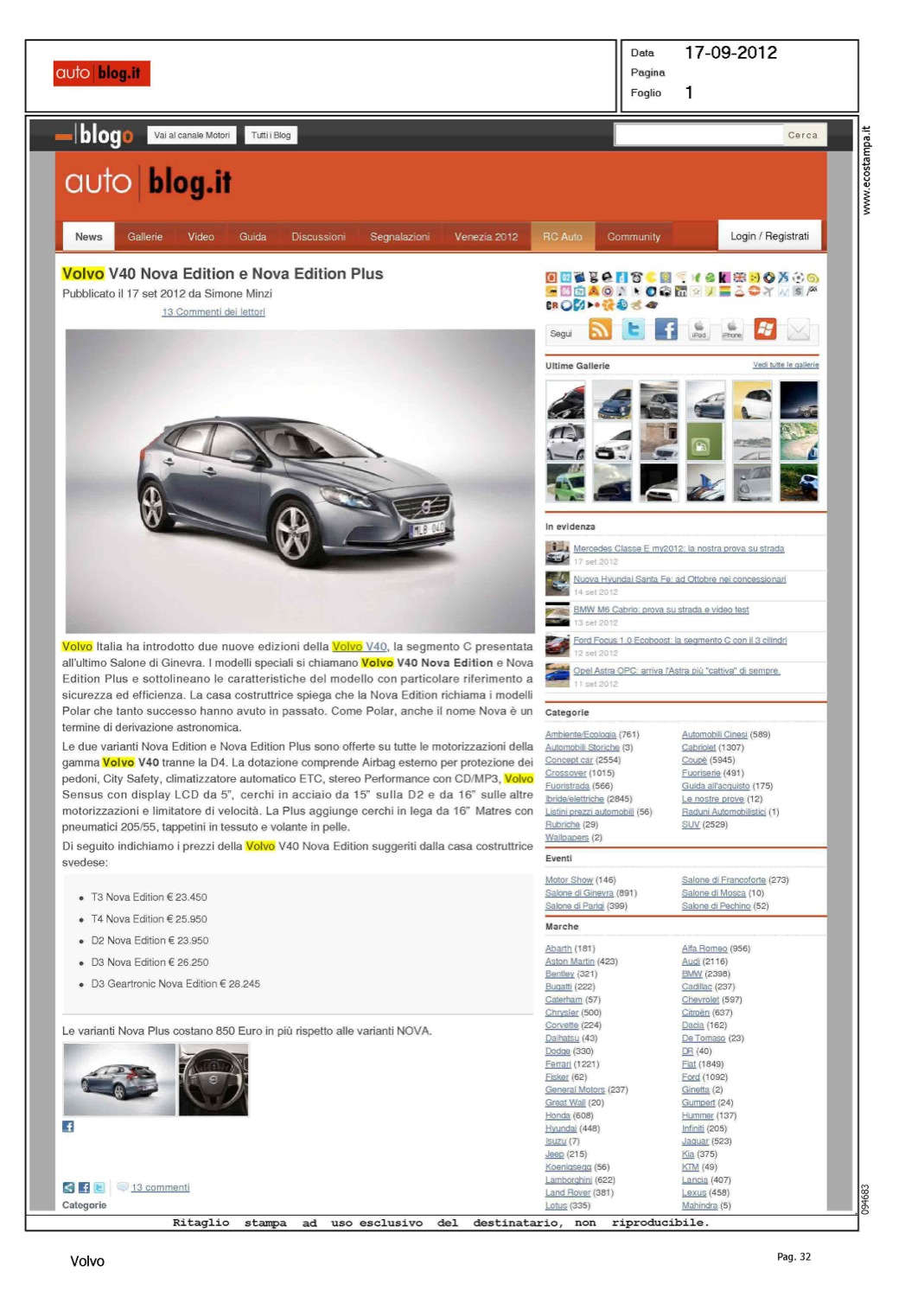924x1297 pixels.
Task: Click the RSS feed icon
Action: point(600,329)
